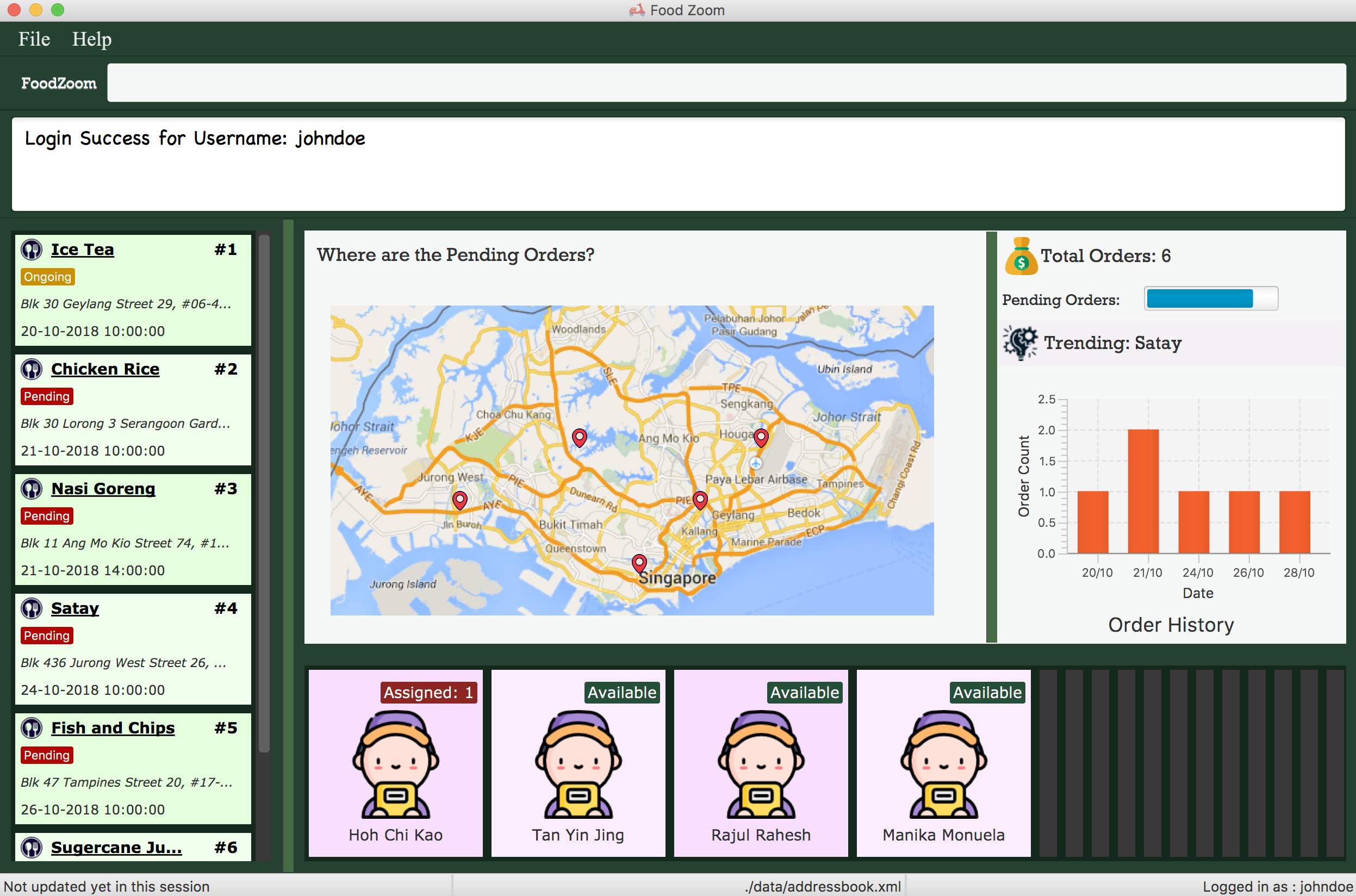Click on Ice Tea order link
This screenshot has height=896, width=1356.
[x=82, y=248]
